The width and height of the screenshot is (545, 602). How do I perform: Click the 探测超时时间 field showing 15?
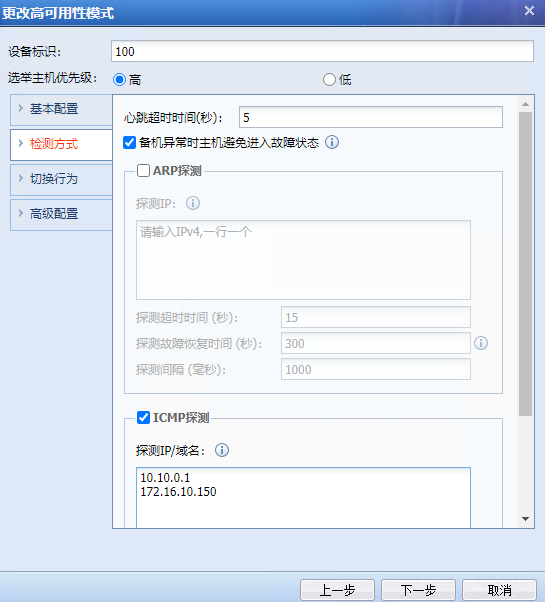tap(376, 317)
